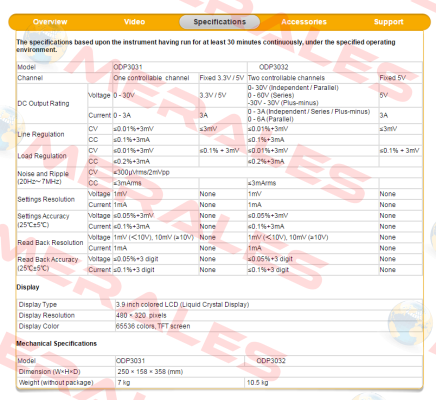Click ODP3032 in mechanical table
Viewport: 436px width, 400px height.
click(271, 361)
